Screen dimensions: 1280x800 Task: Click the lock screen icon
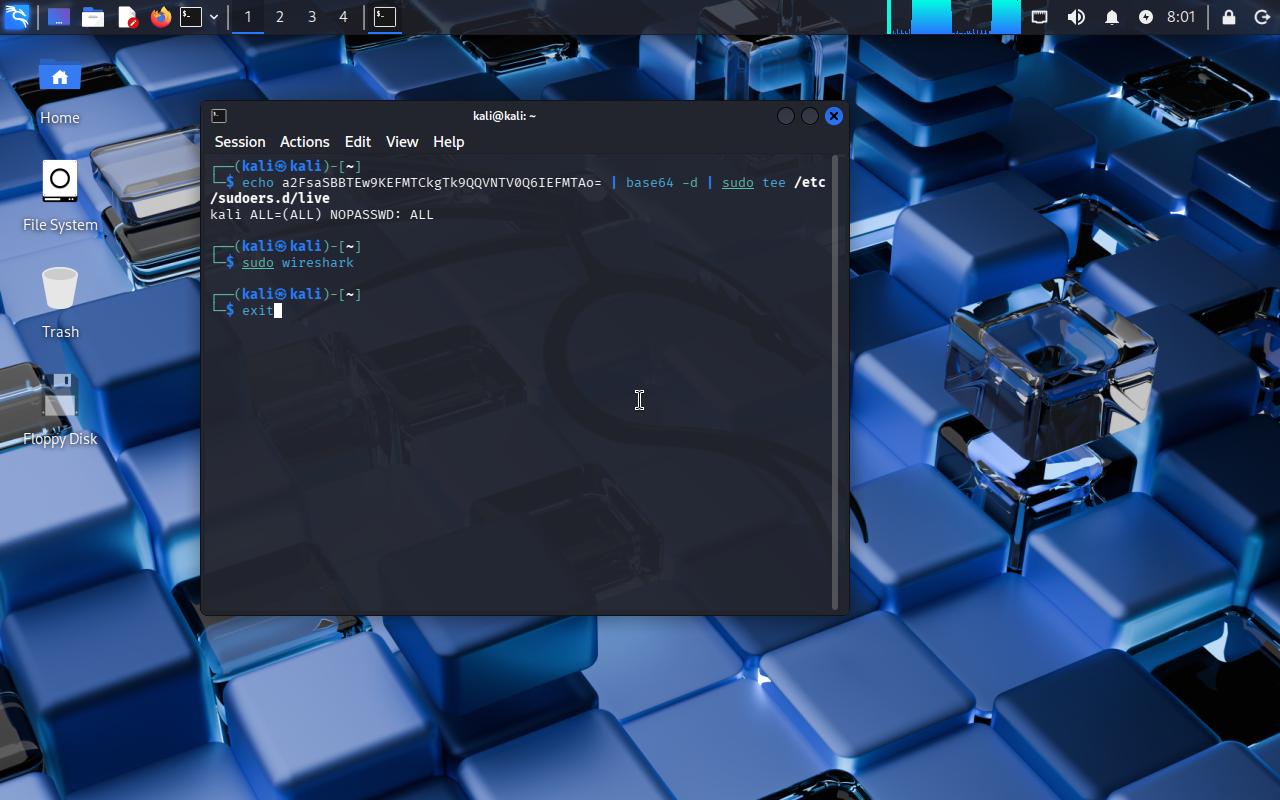pos(1228,17)
